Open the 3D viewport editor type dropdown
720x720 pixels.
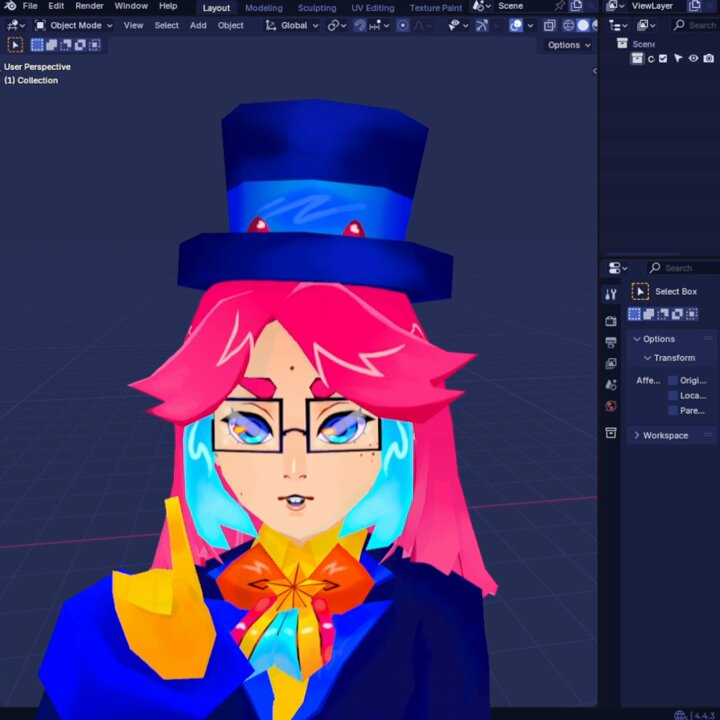(x=16, y=25)
